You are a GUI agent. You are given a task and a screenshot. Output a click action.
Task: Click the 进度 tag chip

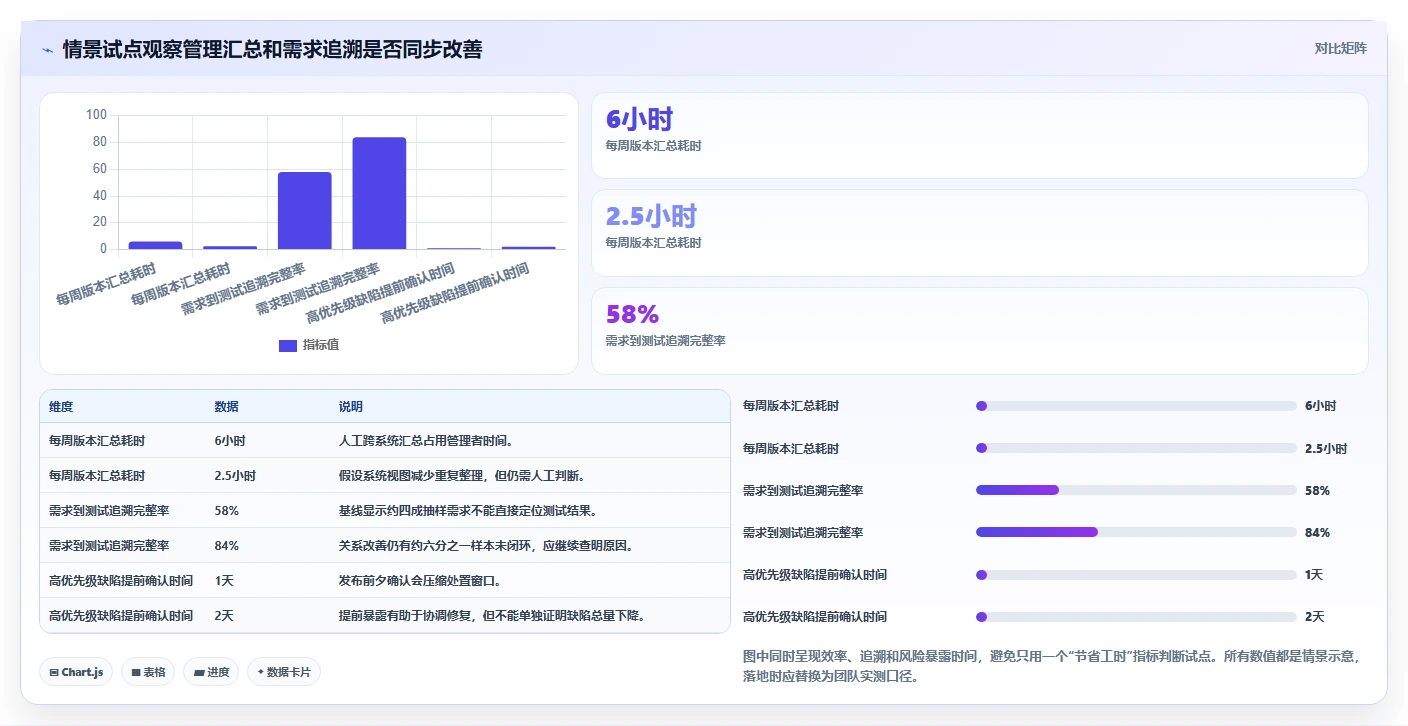click(x=211, y=672)
